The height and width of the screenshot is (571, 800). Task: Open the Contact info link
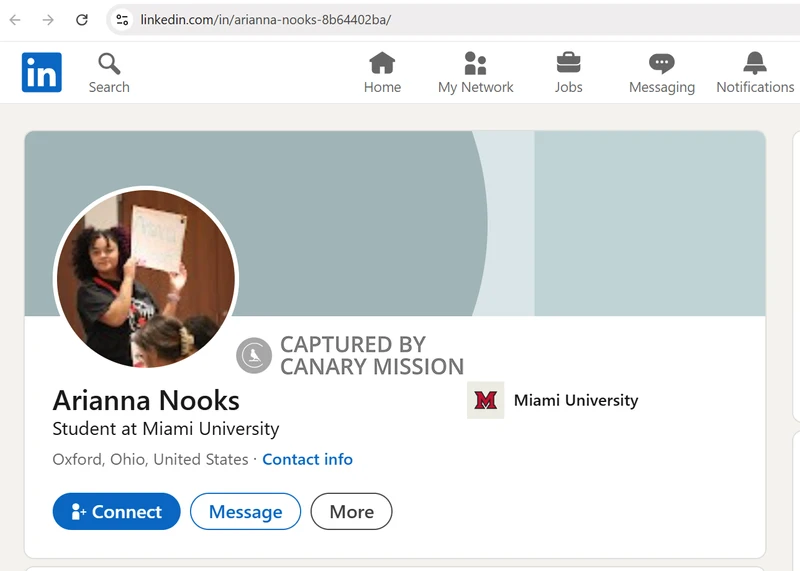(x=307, y=459)
